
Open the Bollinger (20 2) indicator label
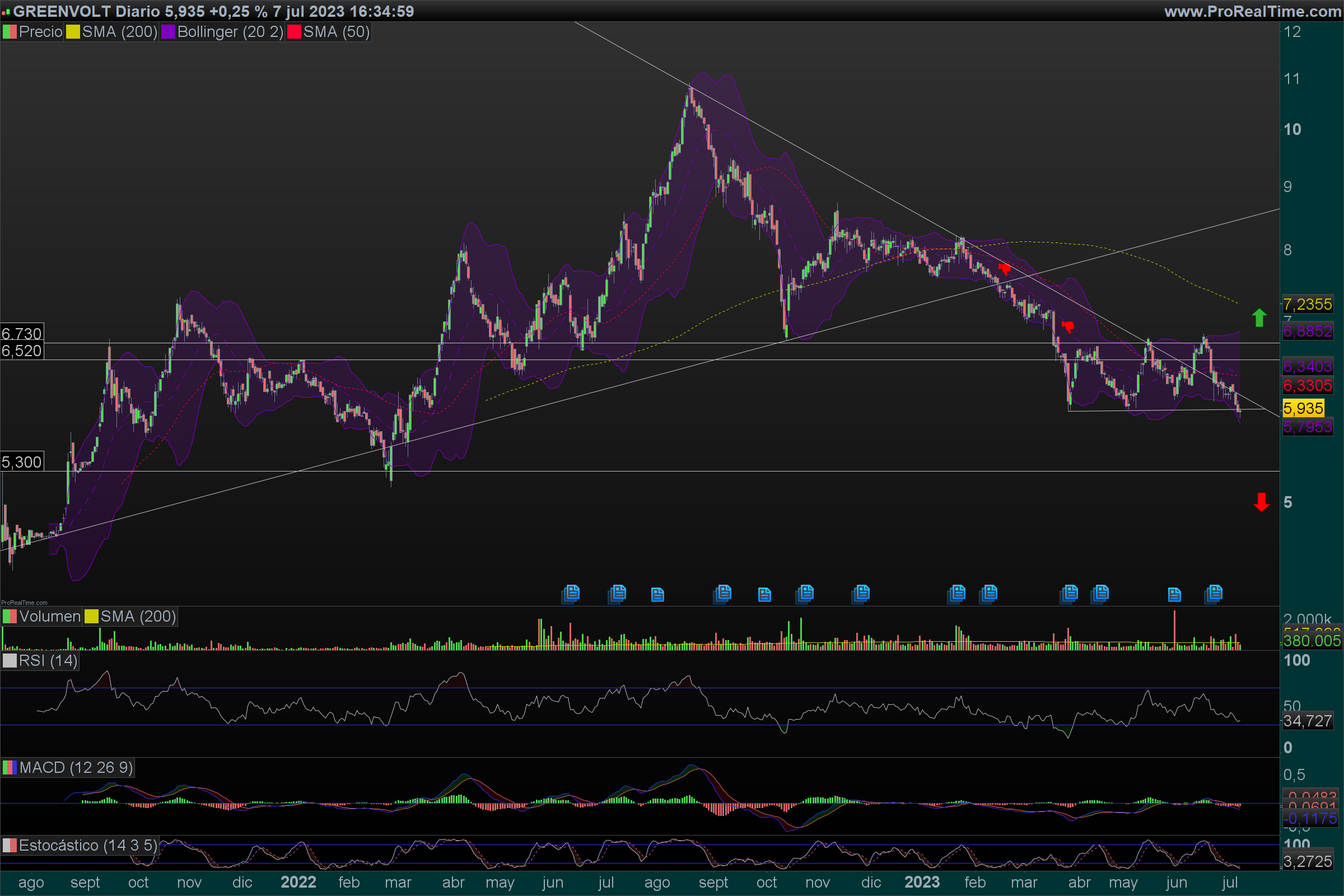click(230, 32)
